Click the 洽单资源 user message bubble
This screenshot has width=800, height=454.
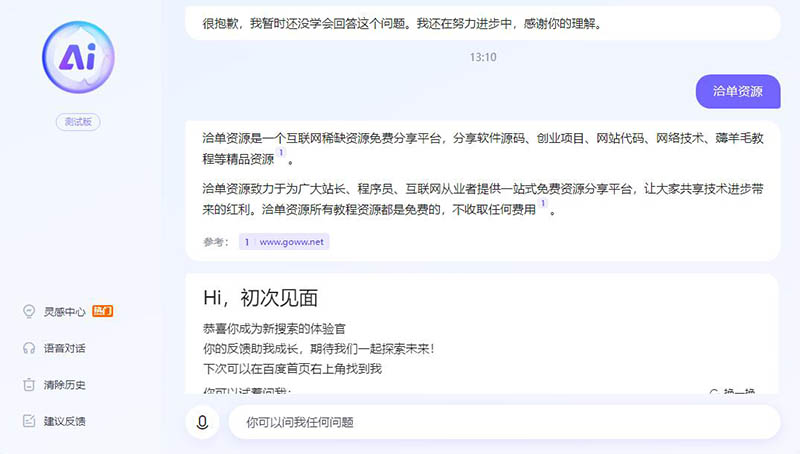pyautogui.click(x=738, y=91)
